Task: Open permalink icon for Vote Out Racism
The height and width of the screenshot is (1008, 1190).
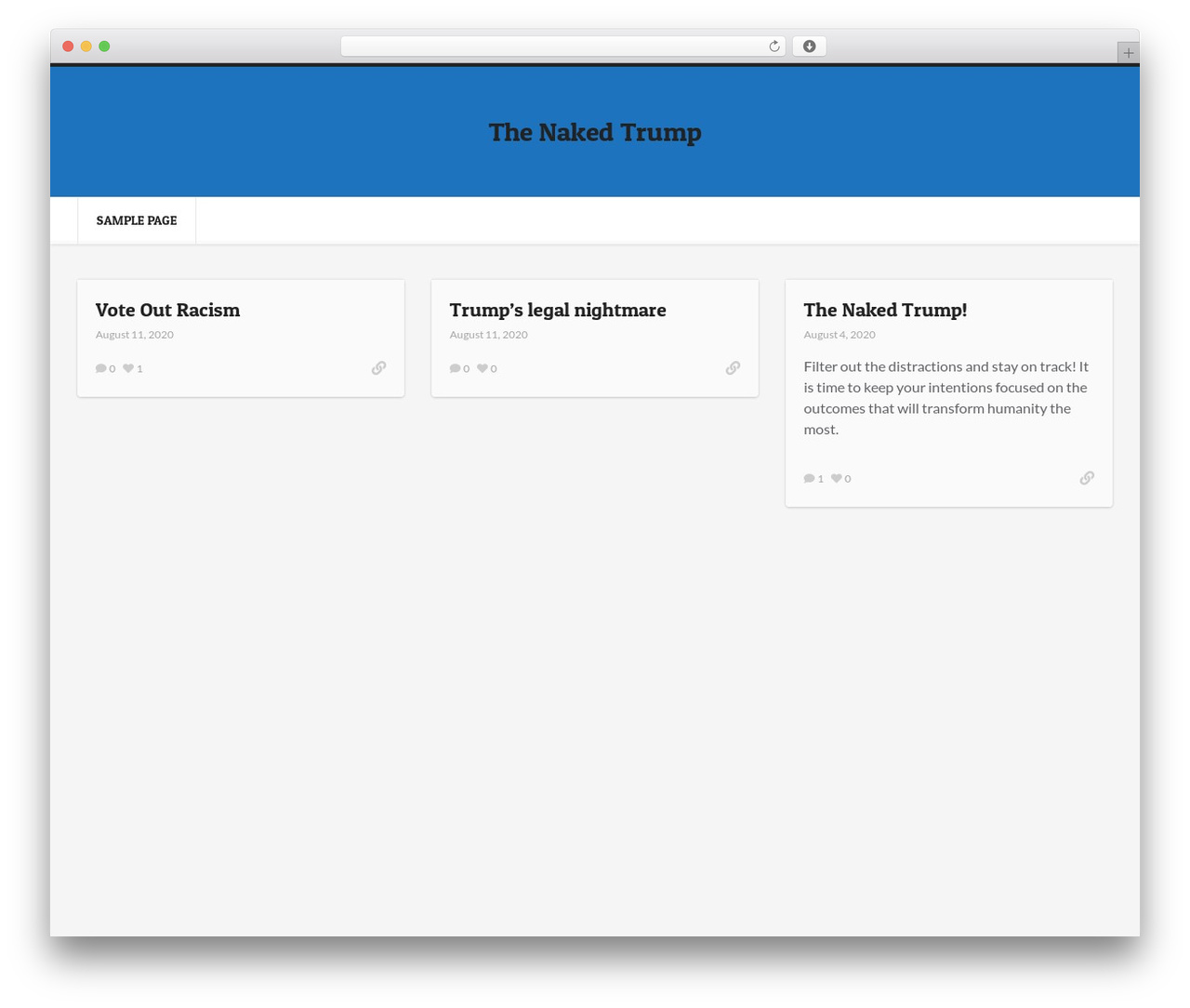Action: (x=378, y=368)
